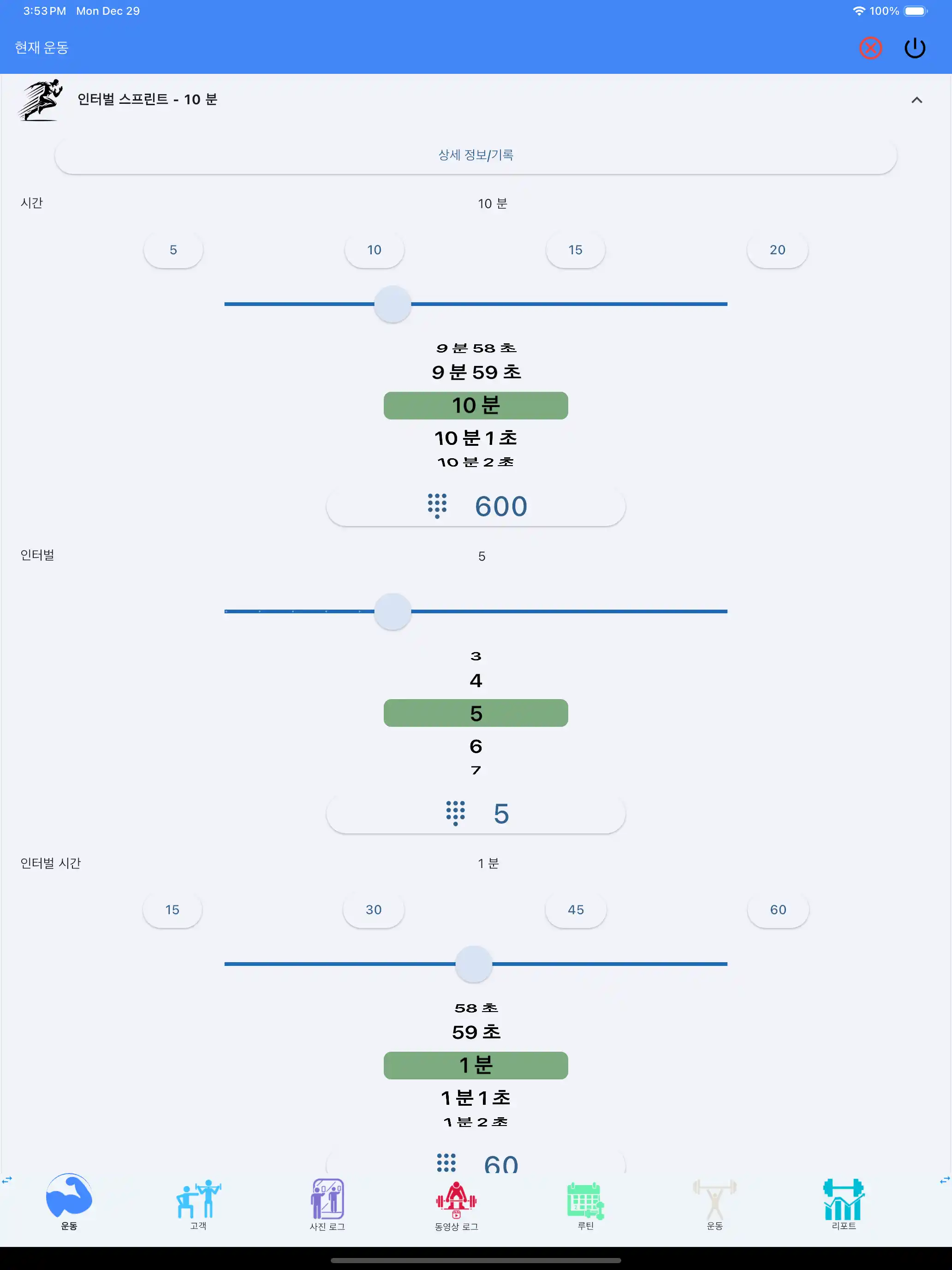Select the 20 minute preset

pos(777,250)
